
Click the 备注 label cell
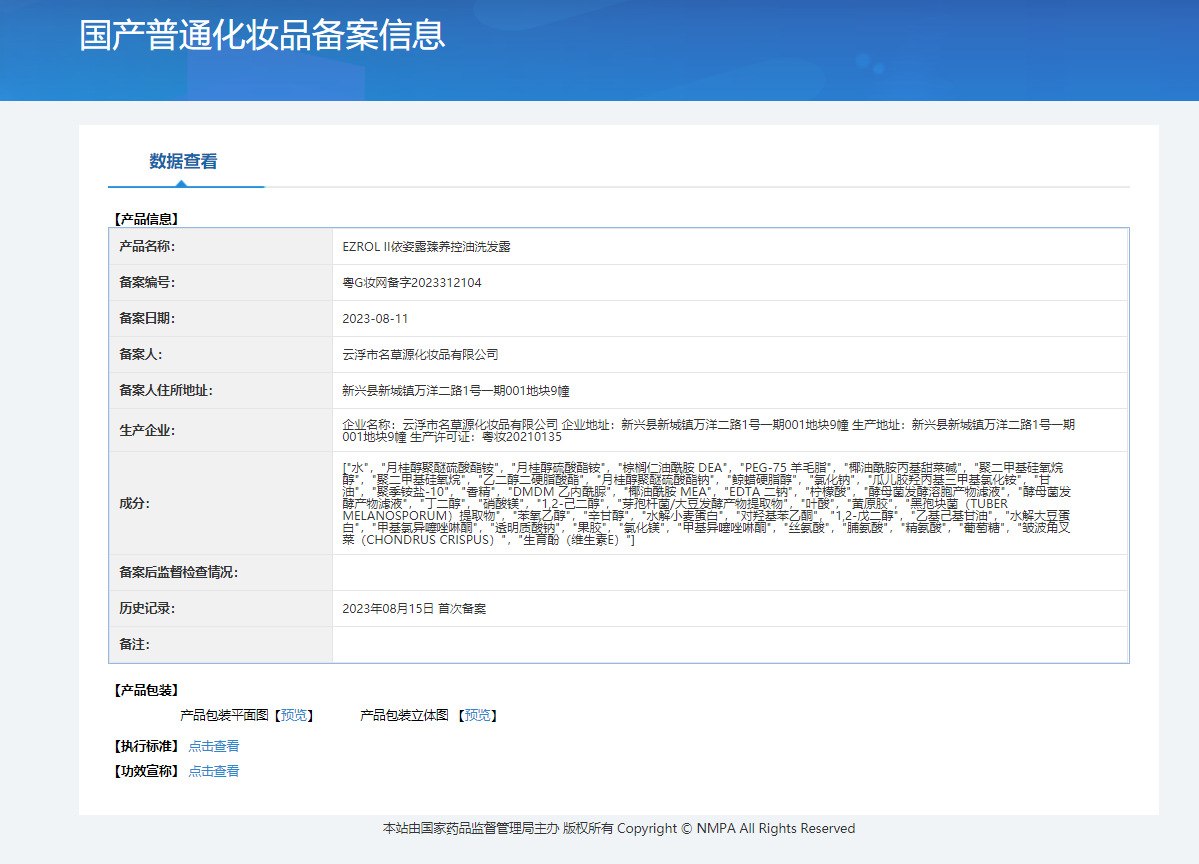pos(221,644)
